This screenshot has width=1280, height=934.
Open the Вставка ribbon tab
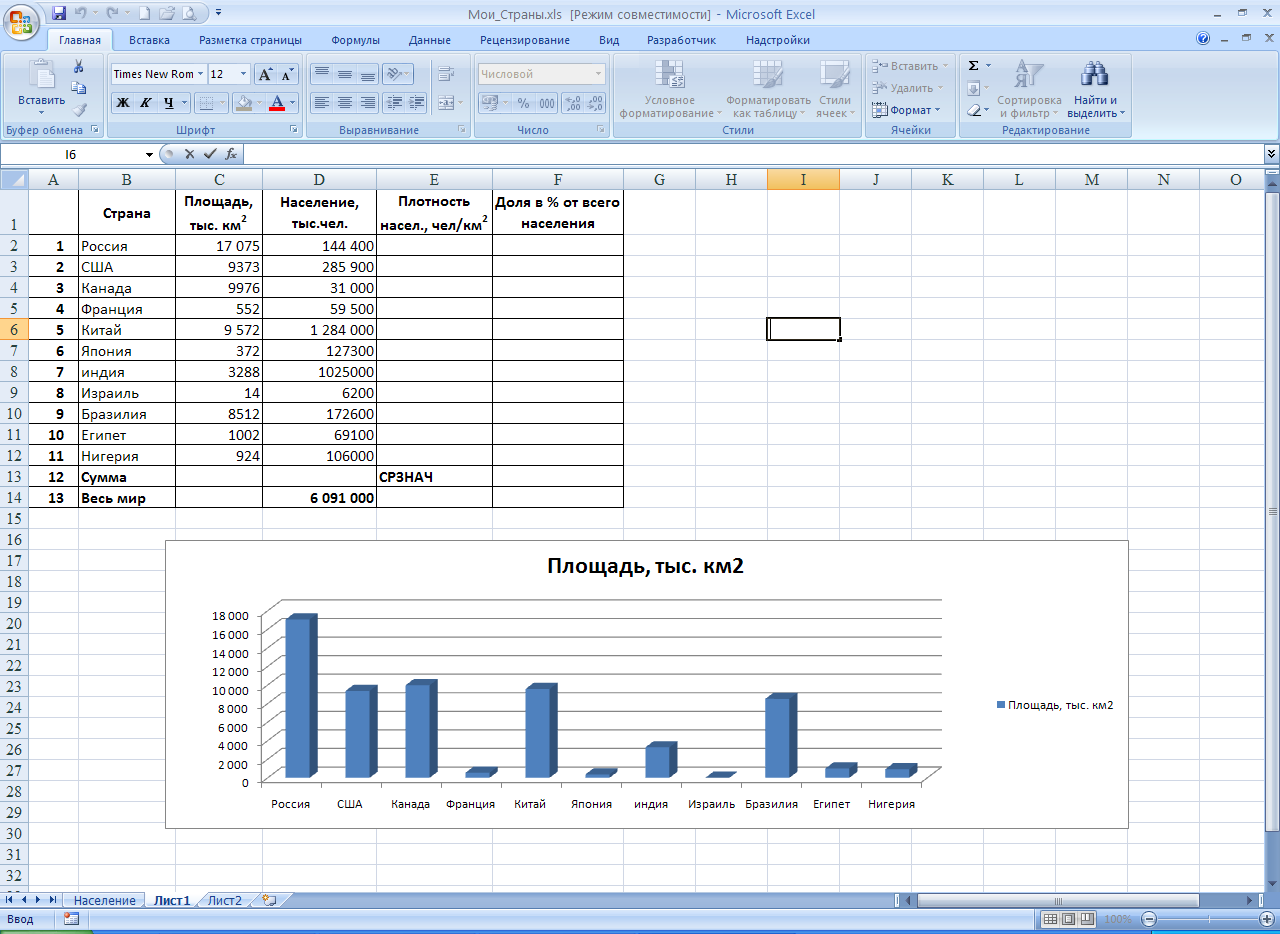(149, 40)
